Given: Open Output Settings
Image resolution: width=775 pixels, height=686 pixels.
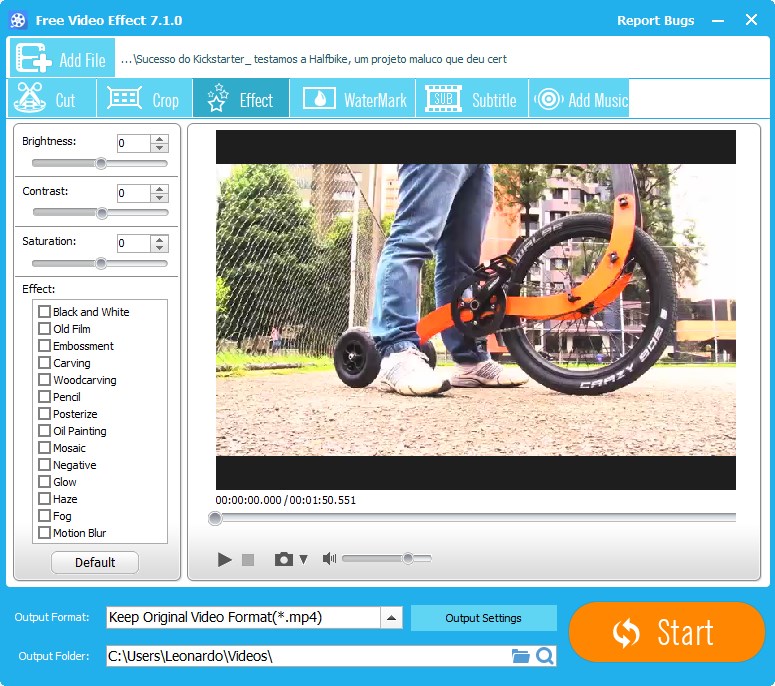Looking at the screenshot, I should coord(483,618).
